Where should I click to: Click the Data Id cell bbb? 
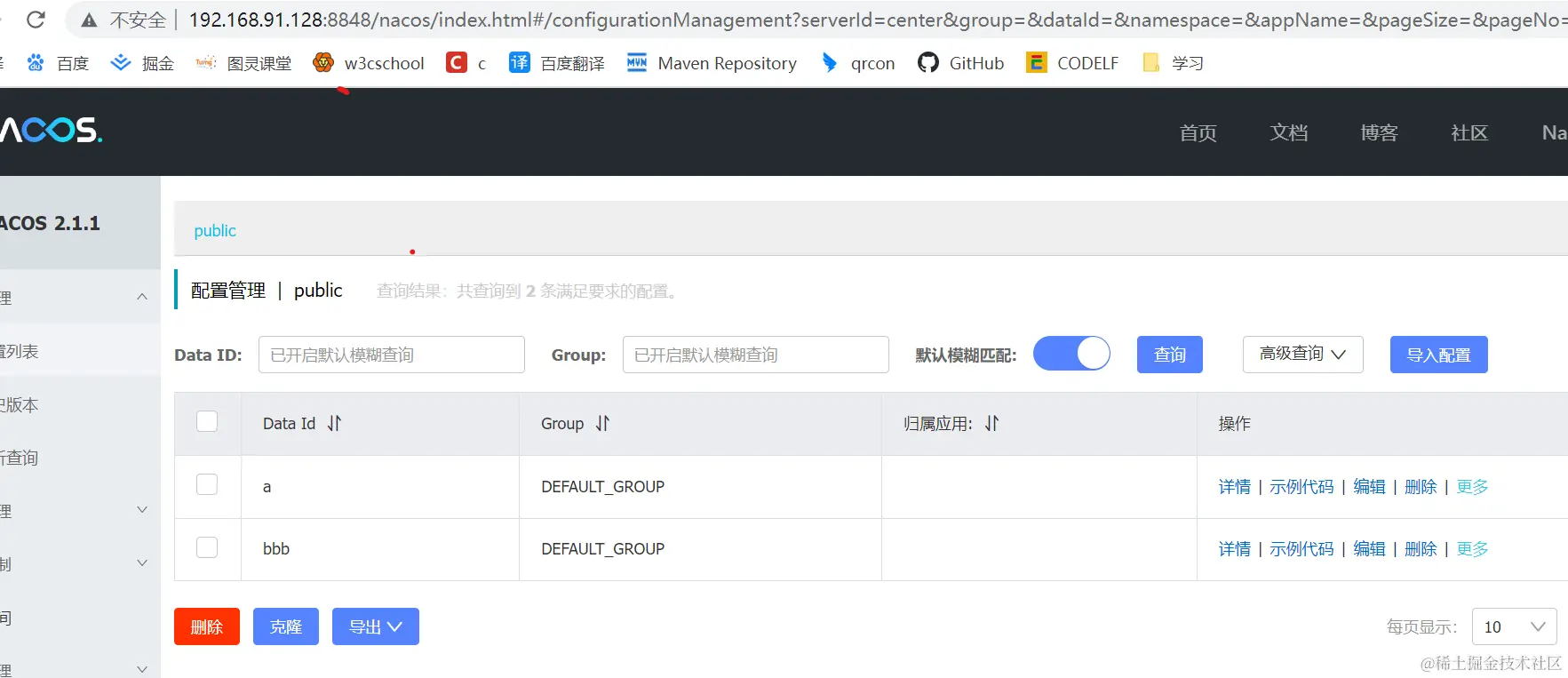click(x=276, y=549)
